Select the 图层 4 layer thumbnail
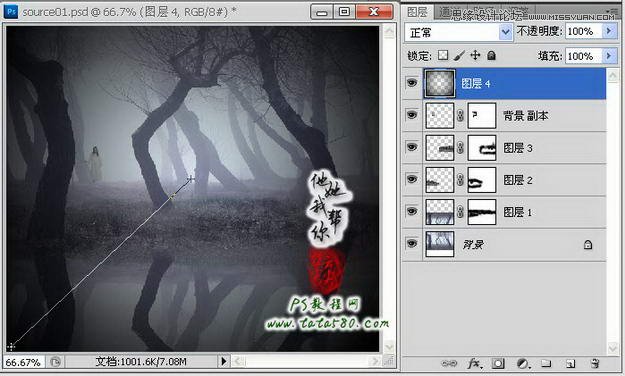 pos(440,83)
